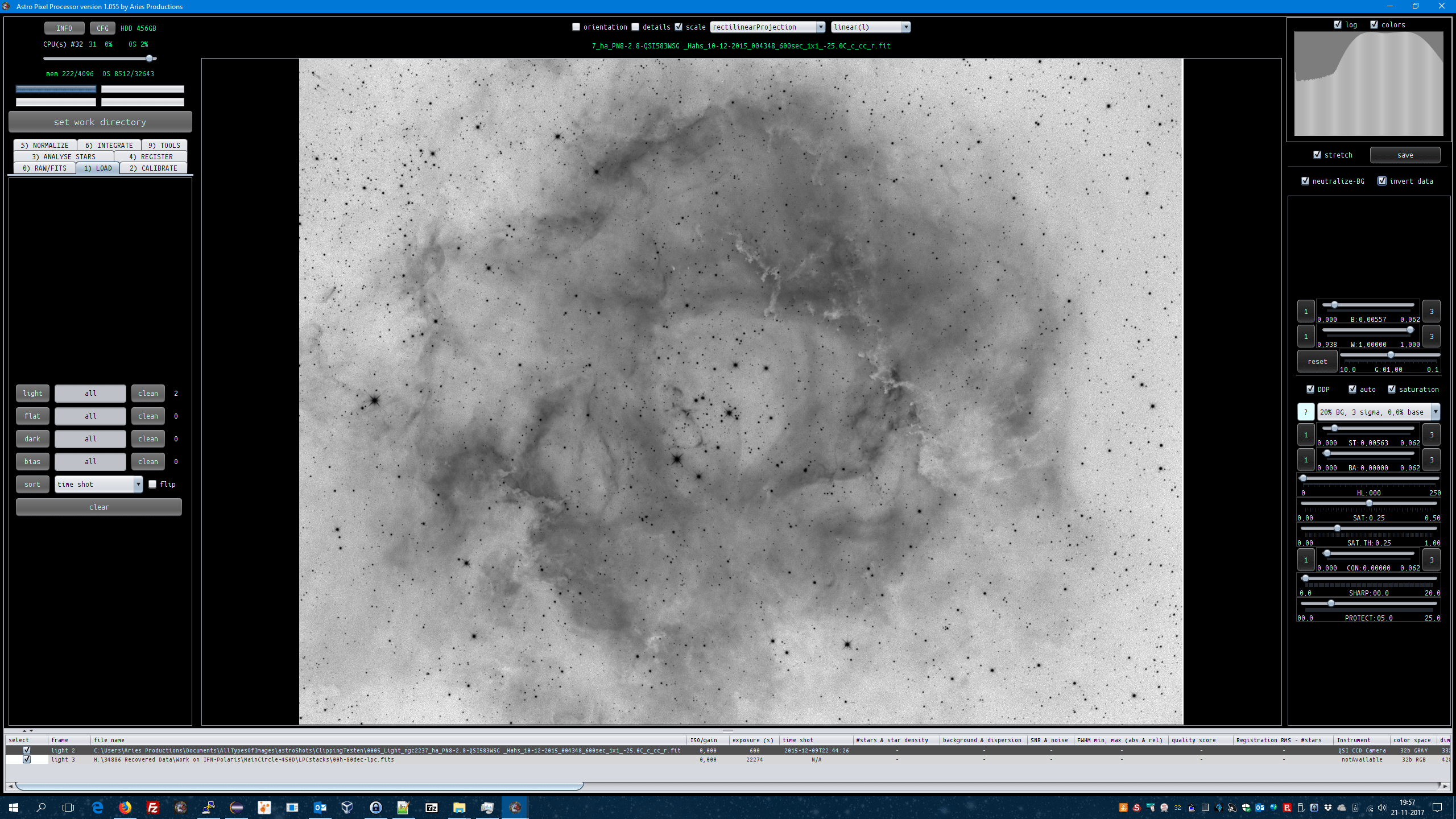Open Firefox from the taskbar
The height and width of the screenshot is (819, 1456).
click(125, 807)
